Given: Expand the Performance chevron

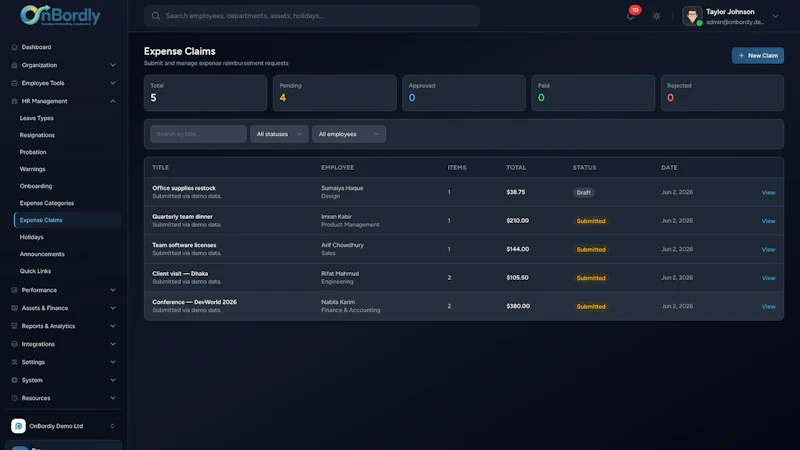Looking at the screenshot, I should click(x=113, y=290).
